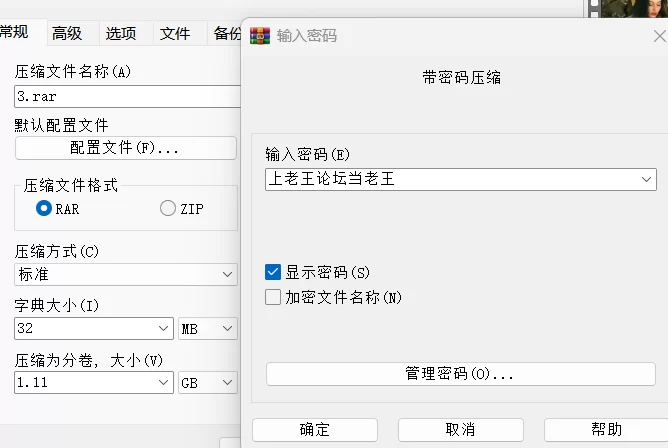The height and width of the screenshot is (448, 668).
Task: Expand the 压缩方式 dropdown showing 标准
Action: coord(227,274)
